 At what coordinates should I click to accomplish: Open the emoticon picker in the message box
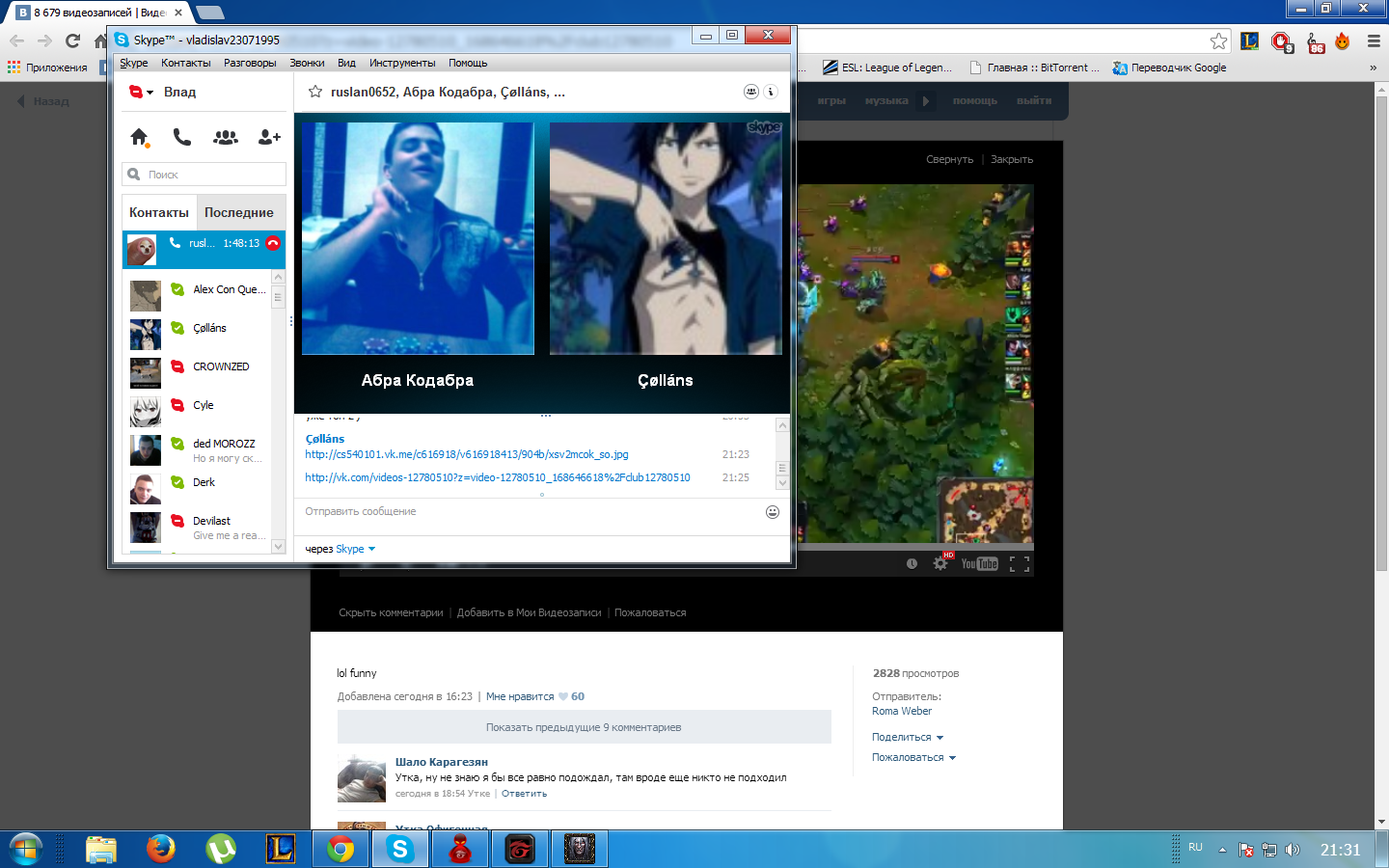pos(773,512)
